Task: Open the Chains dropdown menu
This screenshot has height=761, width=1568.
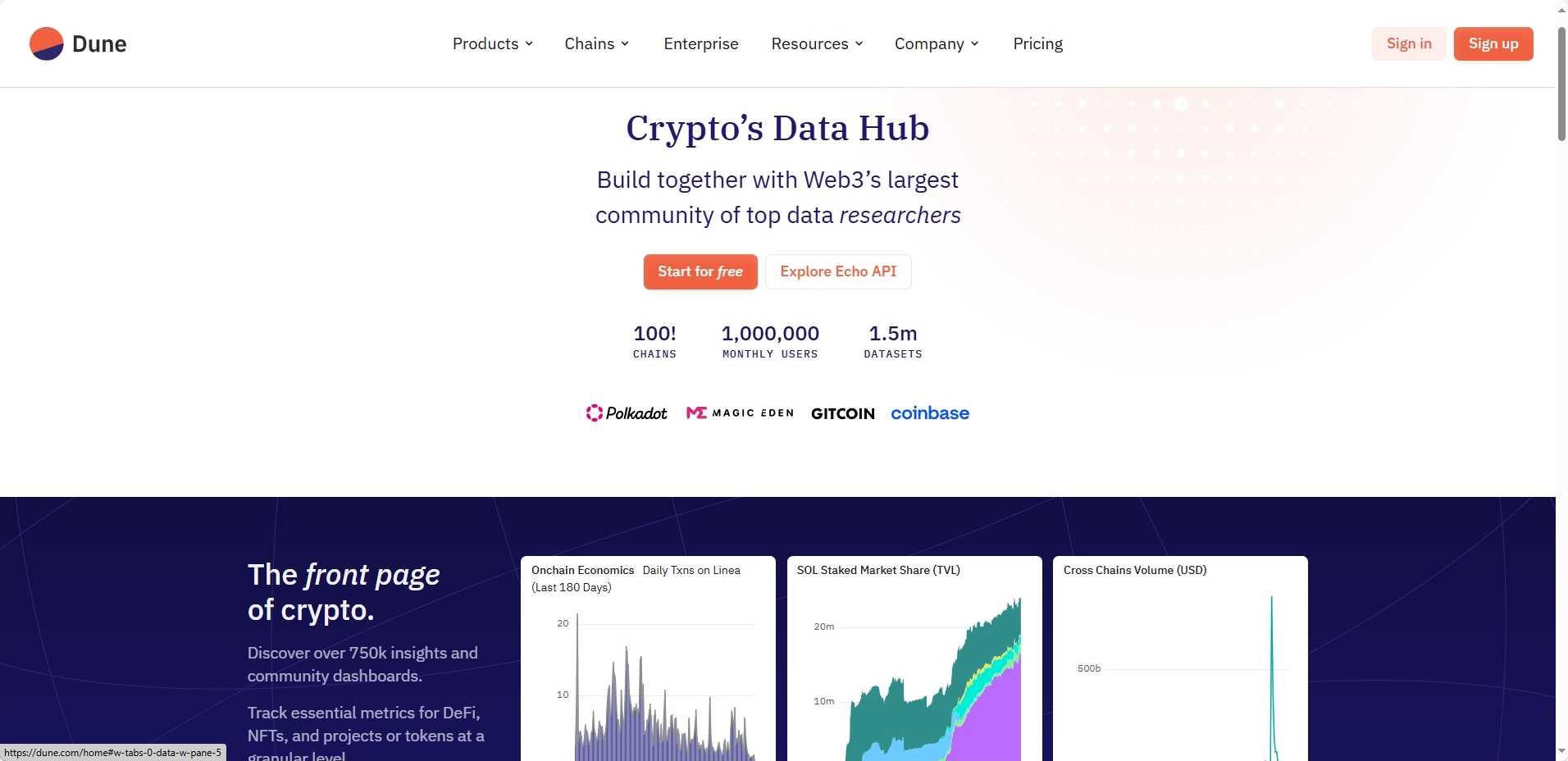Action: pos(596,44)
